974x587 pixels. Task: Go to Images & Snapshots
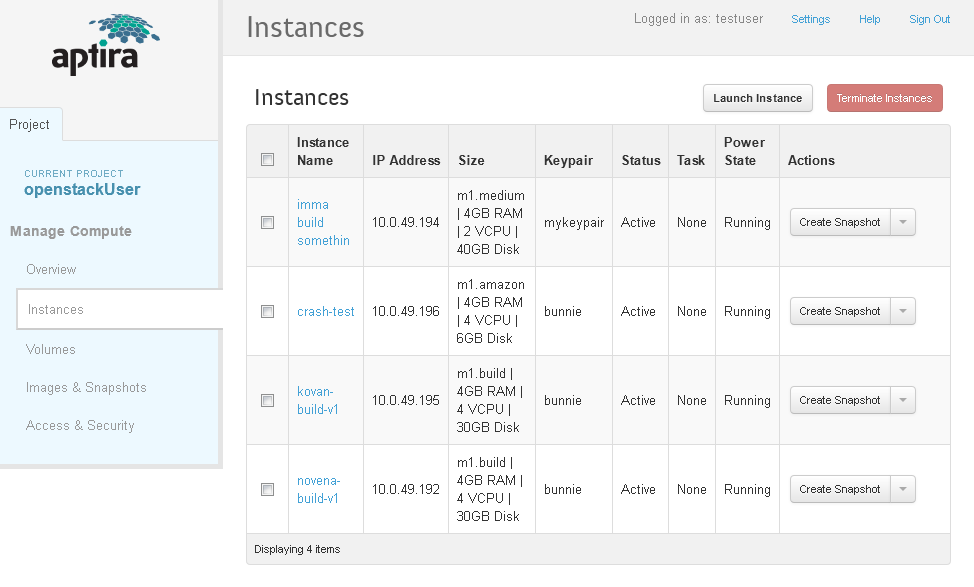[x=86, y=388]
